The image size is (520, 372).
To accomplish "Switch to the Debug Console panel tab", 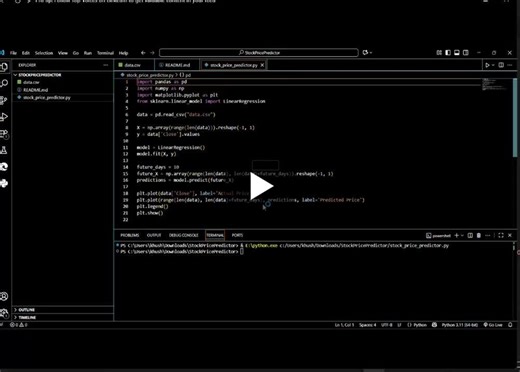I will [183, 235].
